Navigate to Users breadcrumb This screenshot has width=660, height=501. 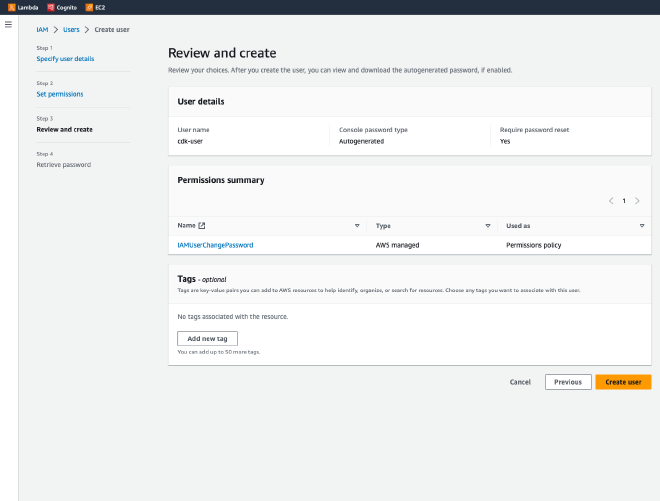(71, 30)
